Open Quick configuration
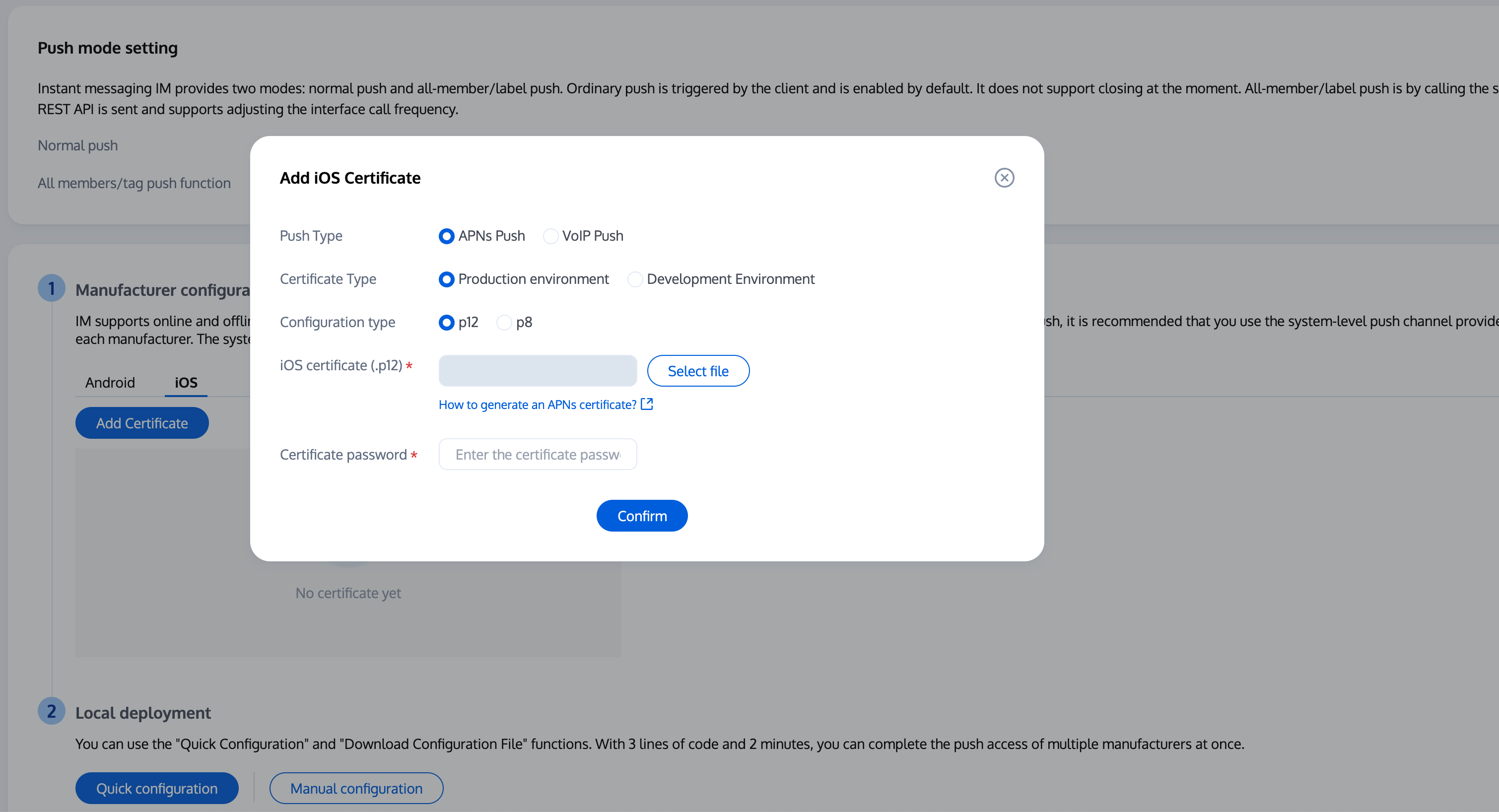This screenshot has height=812, width=1499. click(x=156, y=788)
